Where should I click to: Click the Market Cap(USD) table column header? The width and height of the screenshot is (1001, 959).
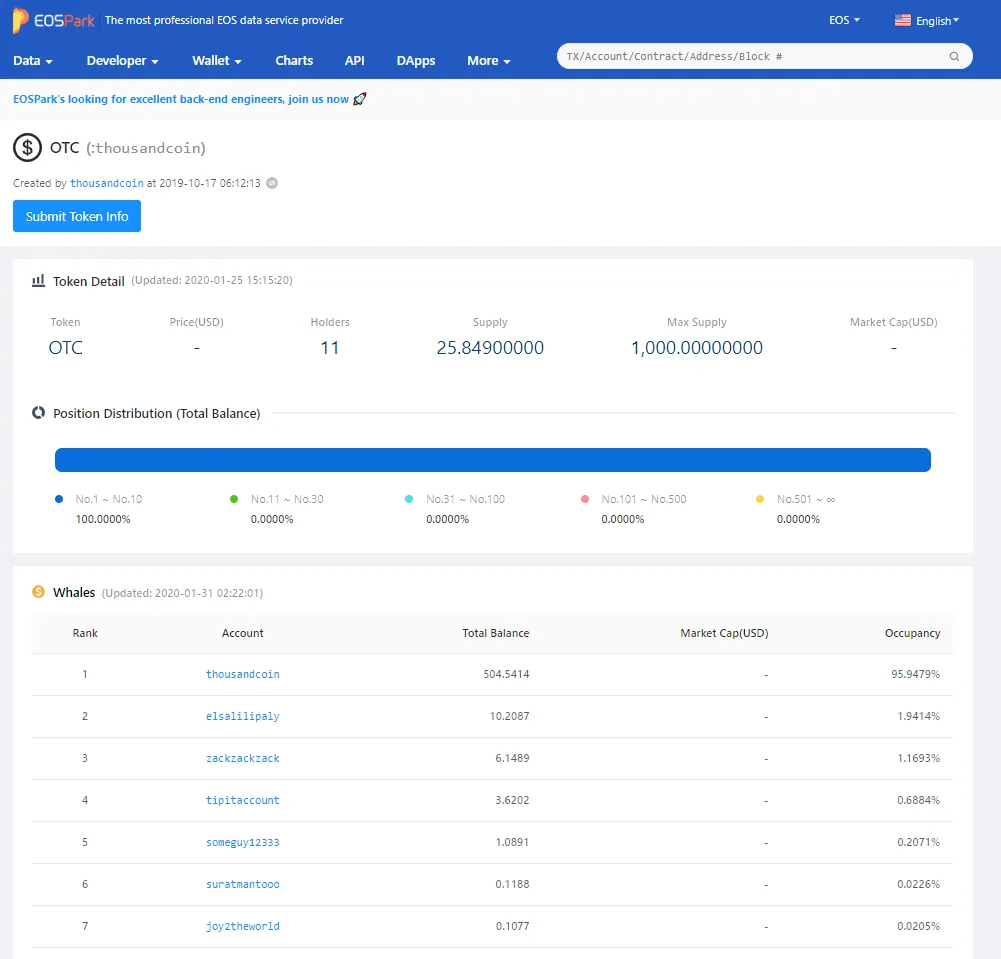(725, 633)
